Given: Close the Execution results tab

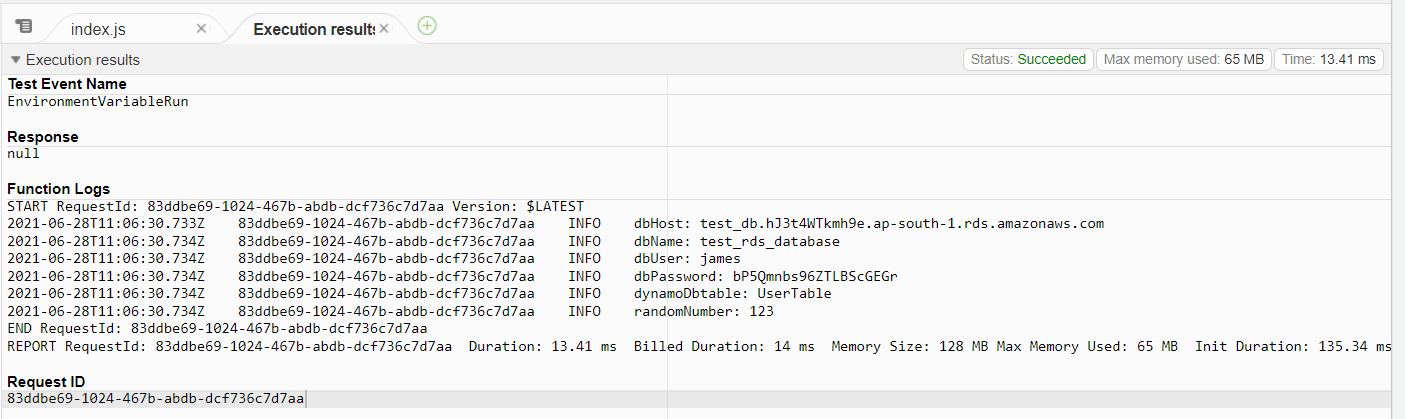Looking at the screenshot, I should 383,29.
